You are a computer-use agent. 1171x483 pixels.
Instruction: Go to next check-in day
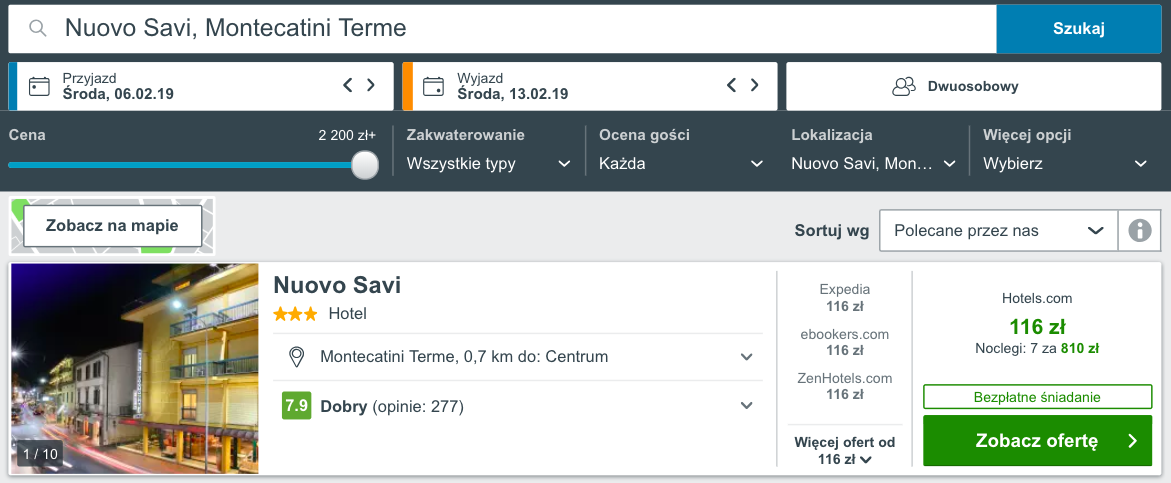(x=370, y=85)
